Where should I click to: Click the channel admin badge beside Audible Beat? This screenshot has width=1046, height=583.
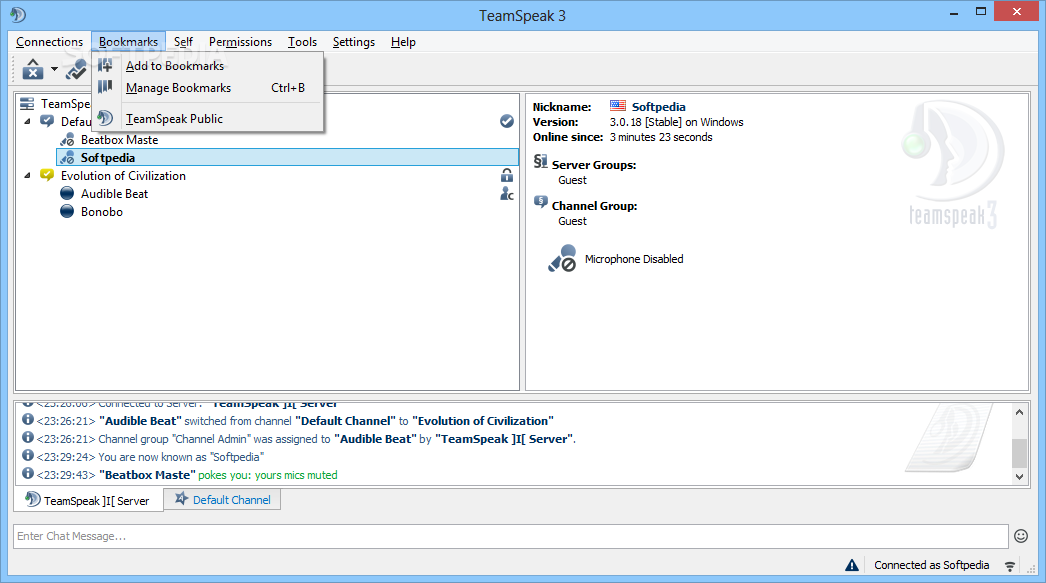click(x=507, y=193)
